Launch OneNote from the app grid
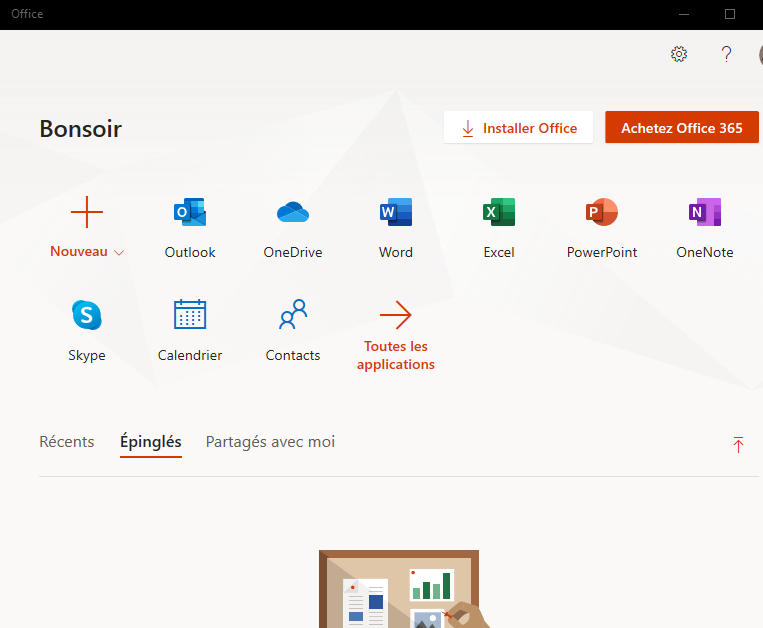This screenshot has height=628, width=763. pos(705,227)
